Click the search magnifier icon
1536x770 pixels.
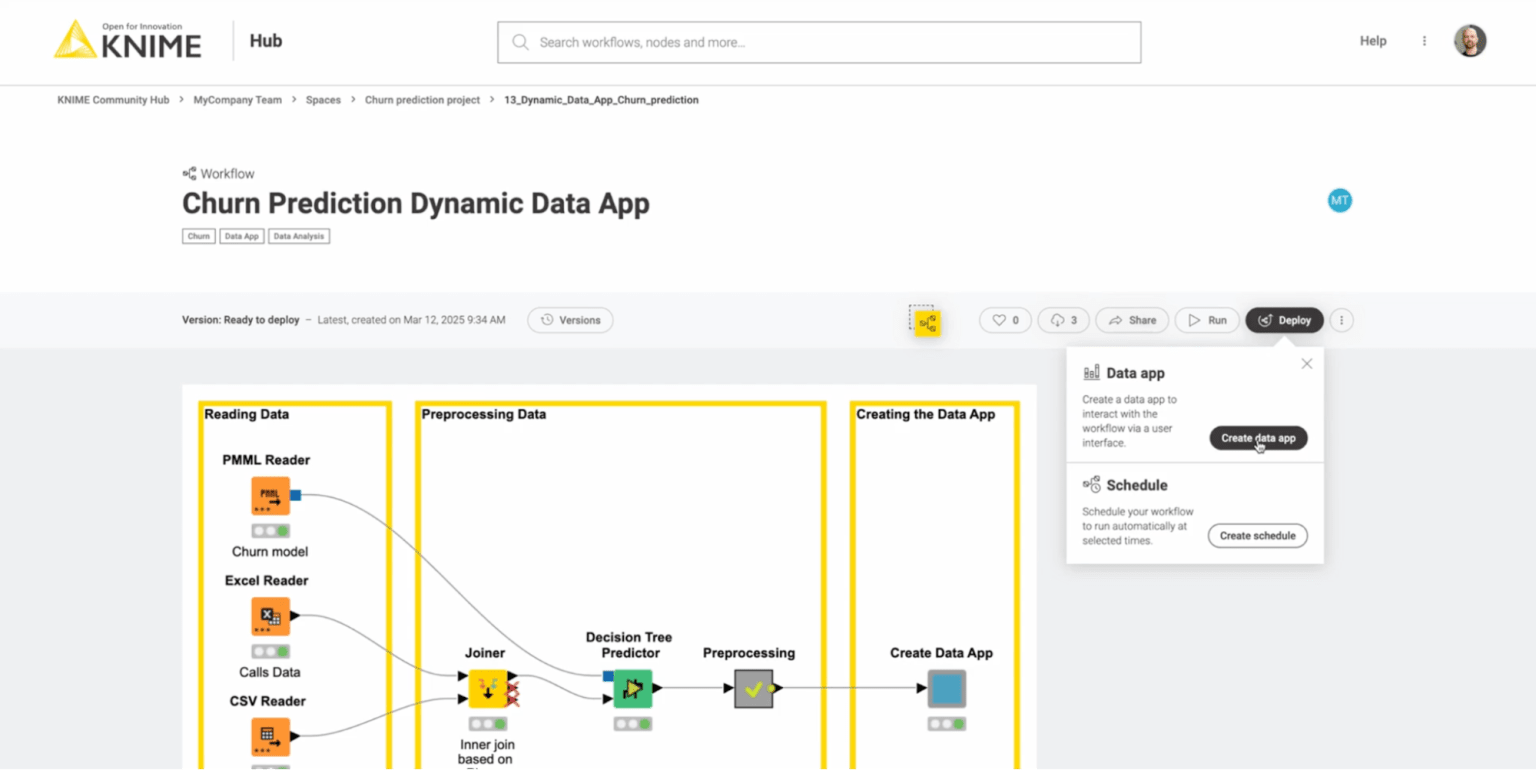coord(520,42)
